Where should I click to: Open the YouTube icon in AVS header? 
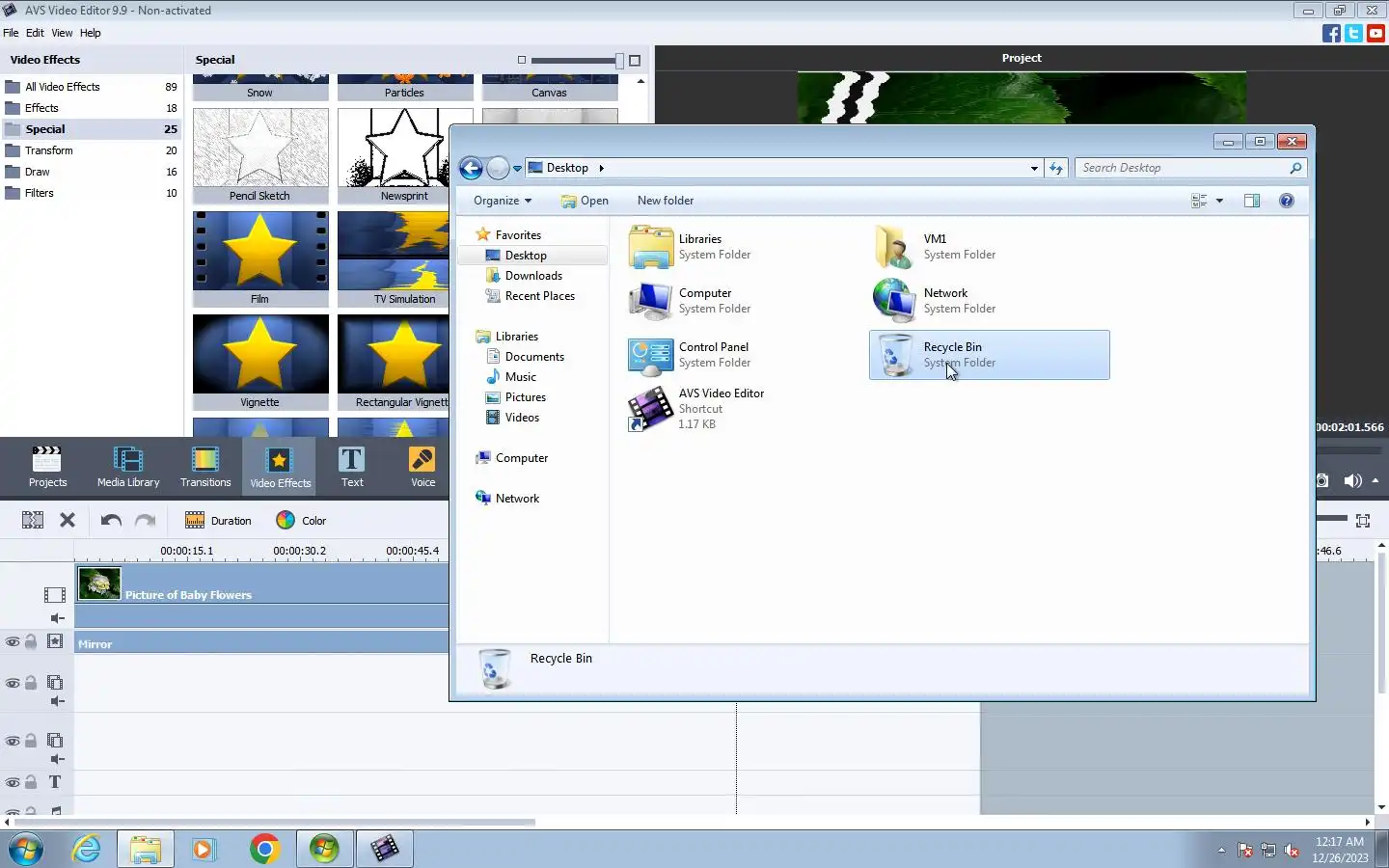1375,33
